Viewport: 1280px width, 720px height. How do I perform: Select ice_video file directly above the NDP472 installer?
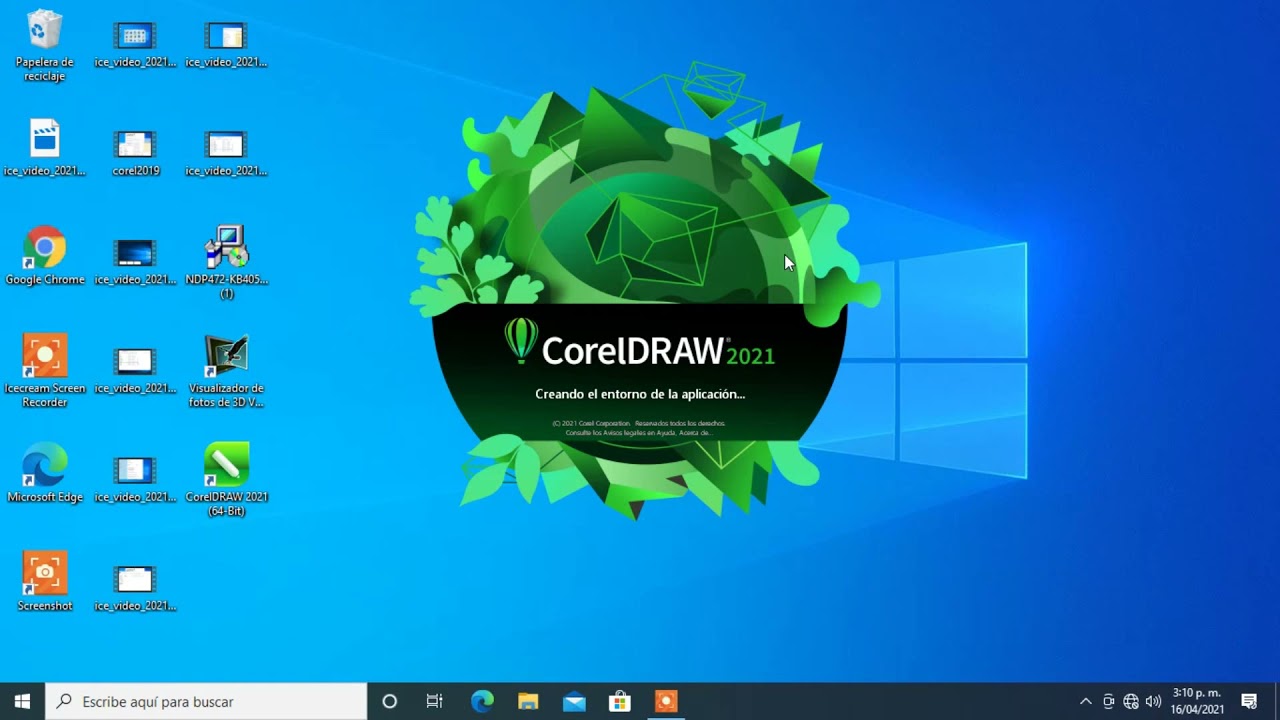(x=226, y=153)
